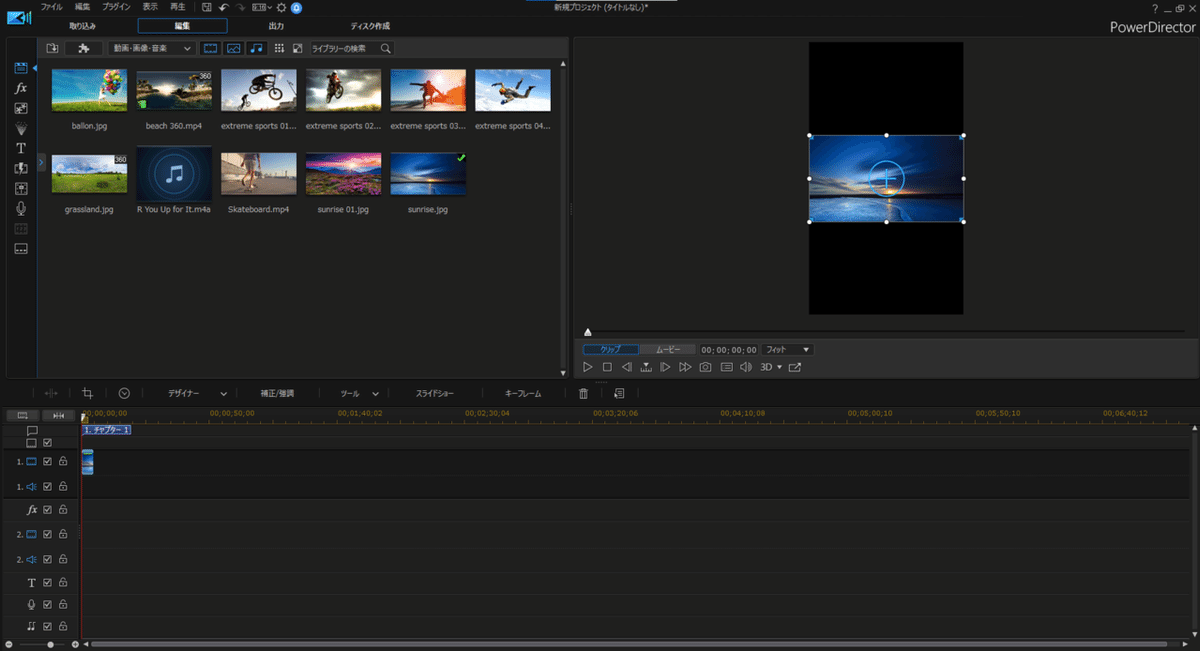Click the import media icon in library toolbar
1200x651 pixels.
point(52,48)
